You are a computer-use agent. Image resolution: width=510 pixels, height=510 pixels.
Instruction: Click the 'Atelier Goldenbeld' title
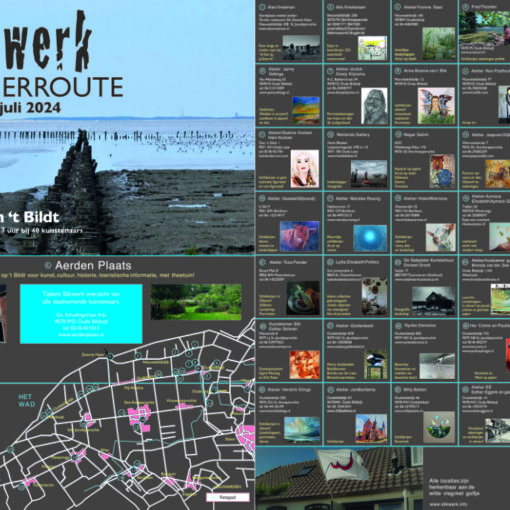pyautogui.click(x=355, y=326)
